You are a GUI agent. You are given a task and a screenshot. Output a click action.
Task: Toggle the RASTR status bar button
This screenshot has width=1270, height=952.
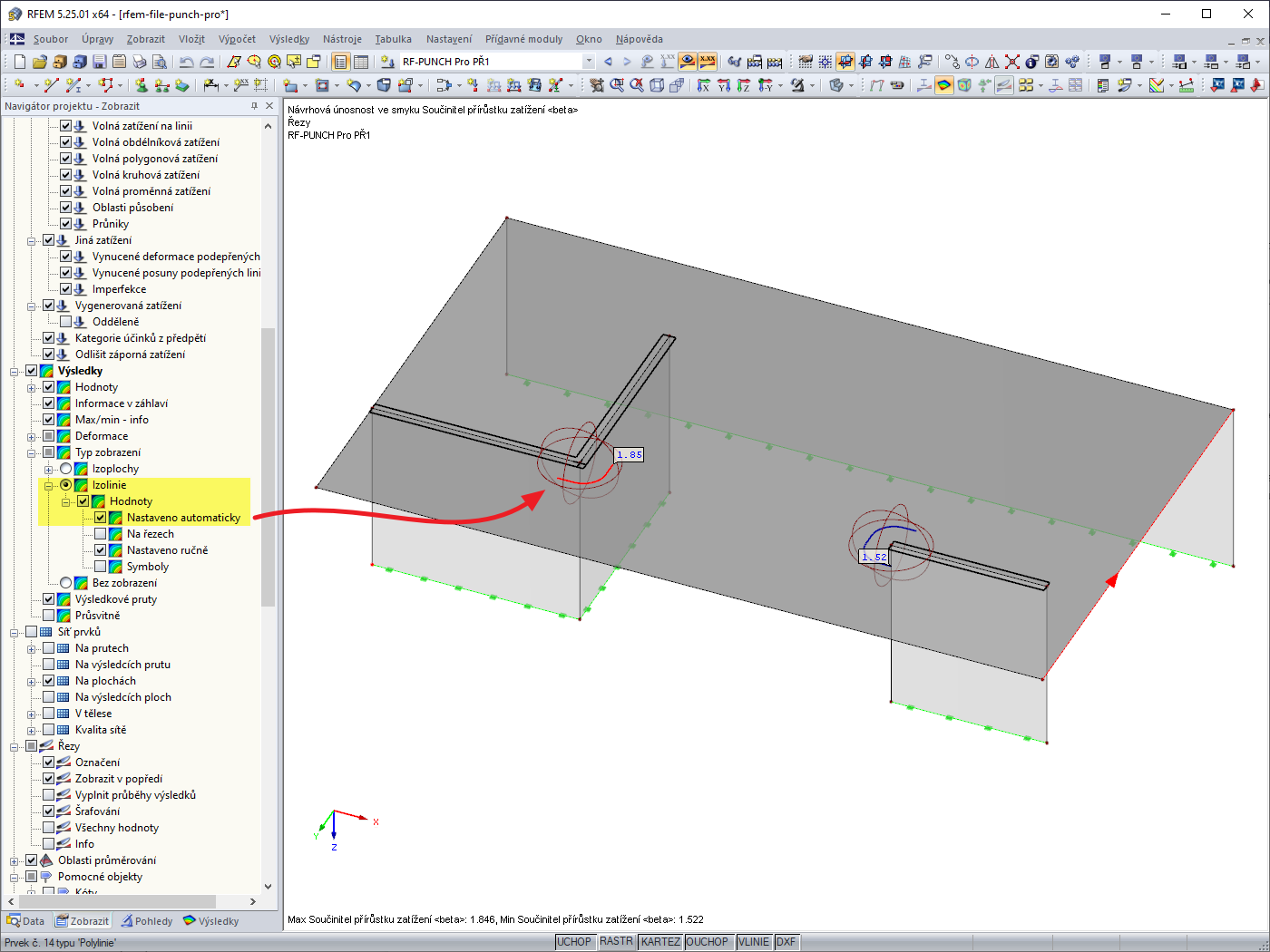pos(617,942)
